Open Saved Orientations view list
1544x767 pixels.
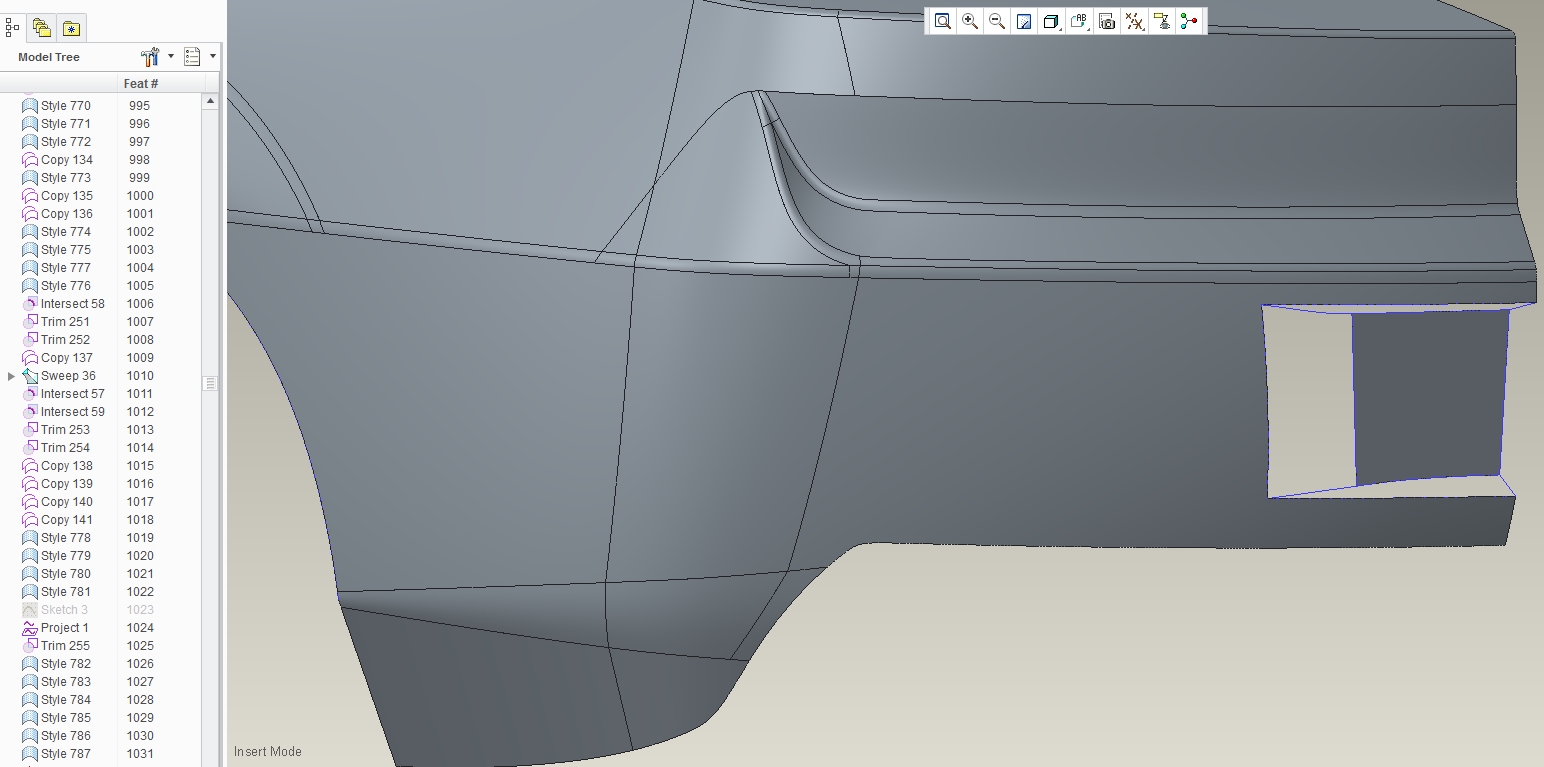[x=1079, y=21]
